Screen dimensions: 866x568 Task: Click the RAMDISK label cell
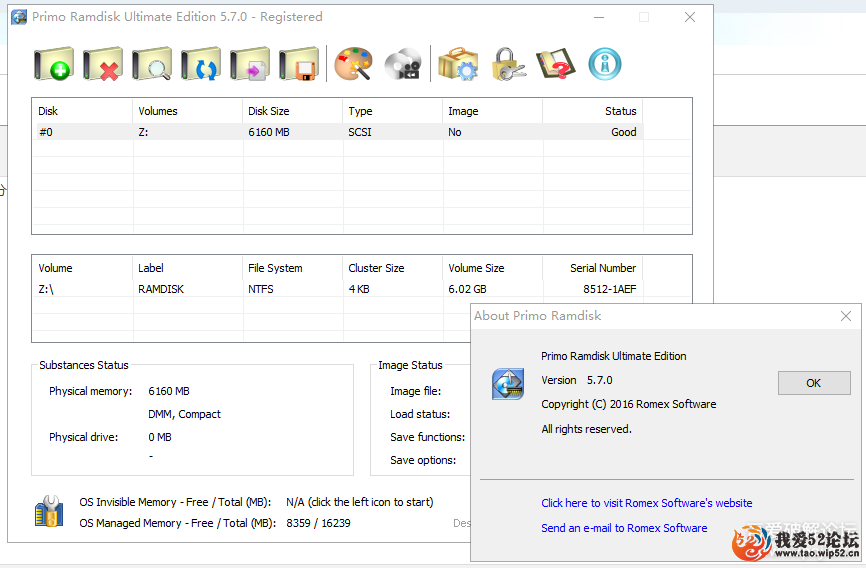click(188, 289)
